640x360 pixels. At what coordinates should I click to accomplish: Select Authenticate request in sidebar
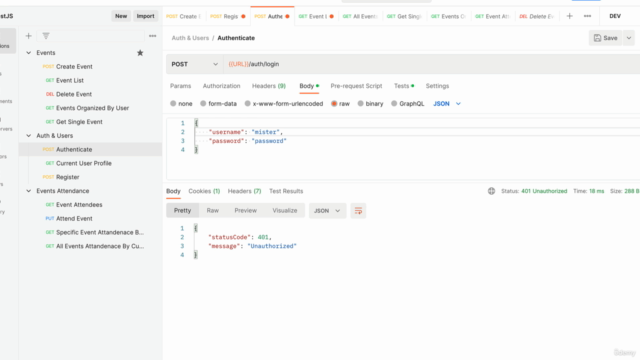tap(91, 149)
